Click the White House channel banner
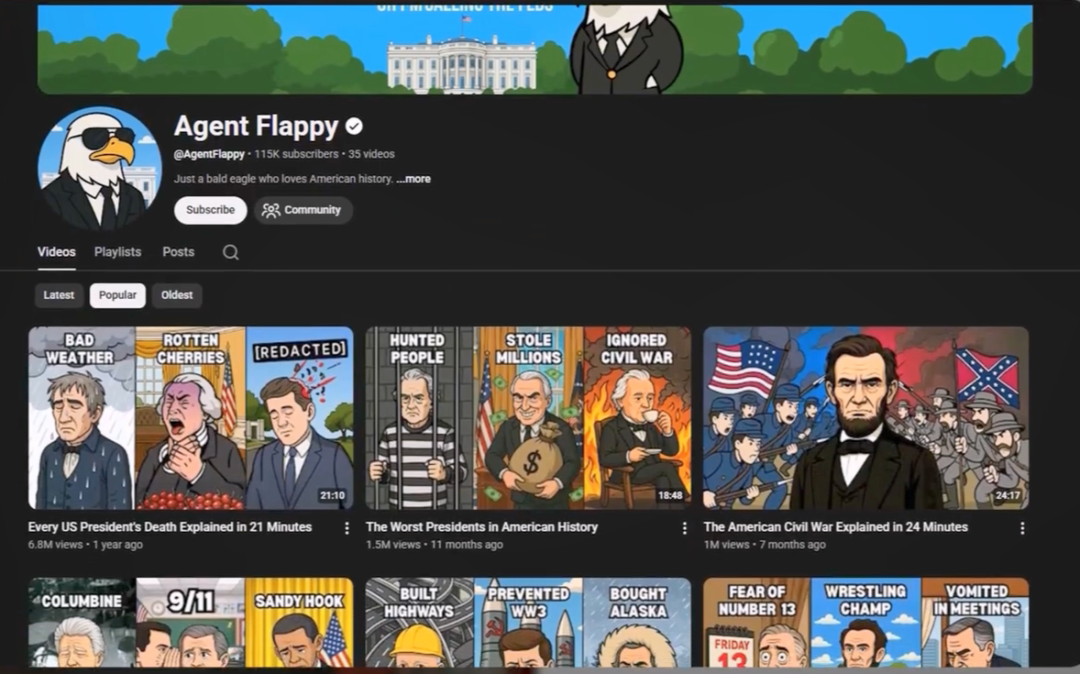Viewport: 1080px width, 674px height. (x=534, y=49)
